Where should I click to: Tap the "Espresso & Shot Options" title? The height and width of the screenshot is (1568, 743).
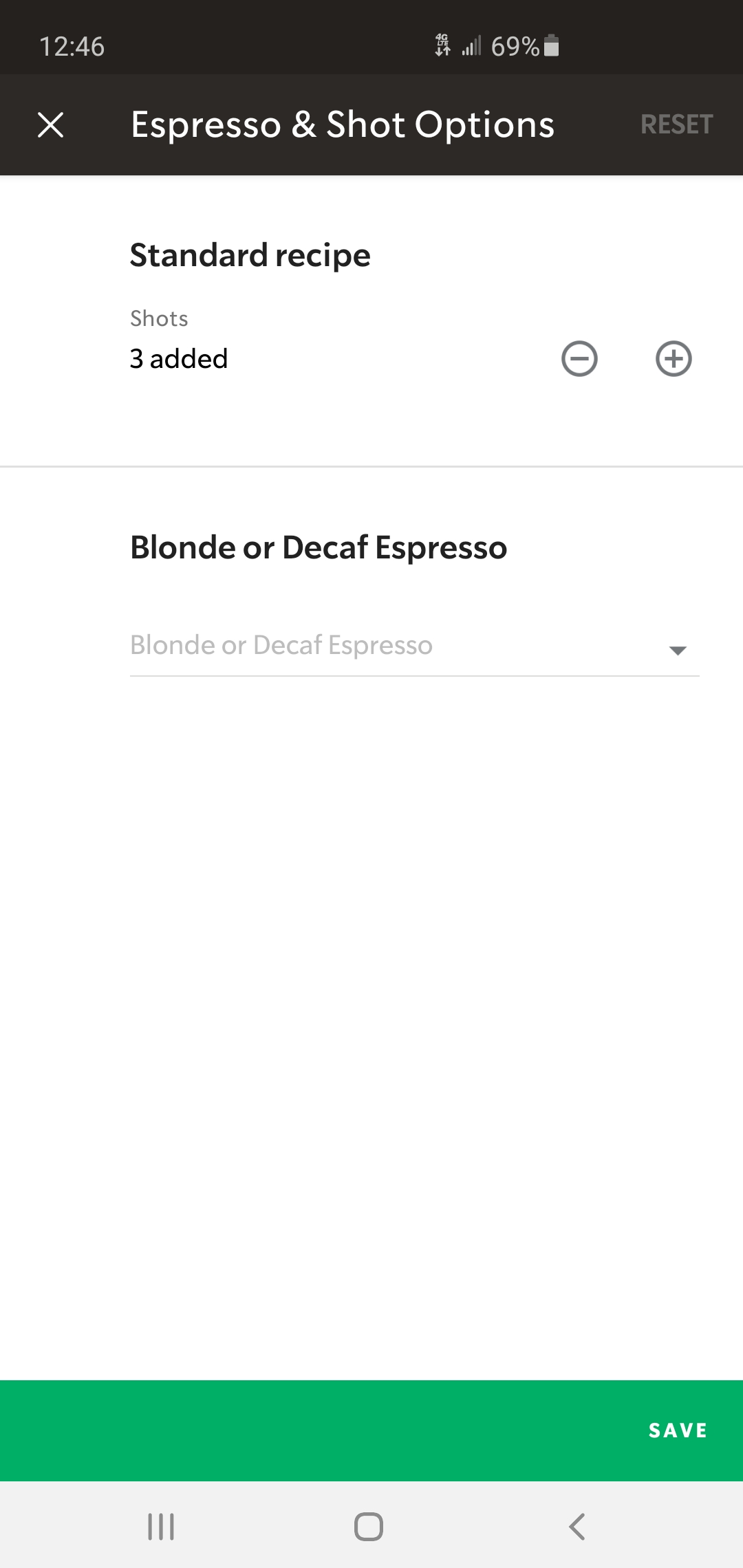coord(343,125)
